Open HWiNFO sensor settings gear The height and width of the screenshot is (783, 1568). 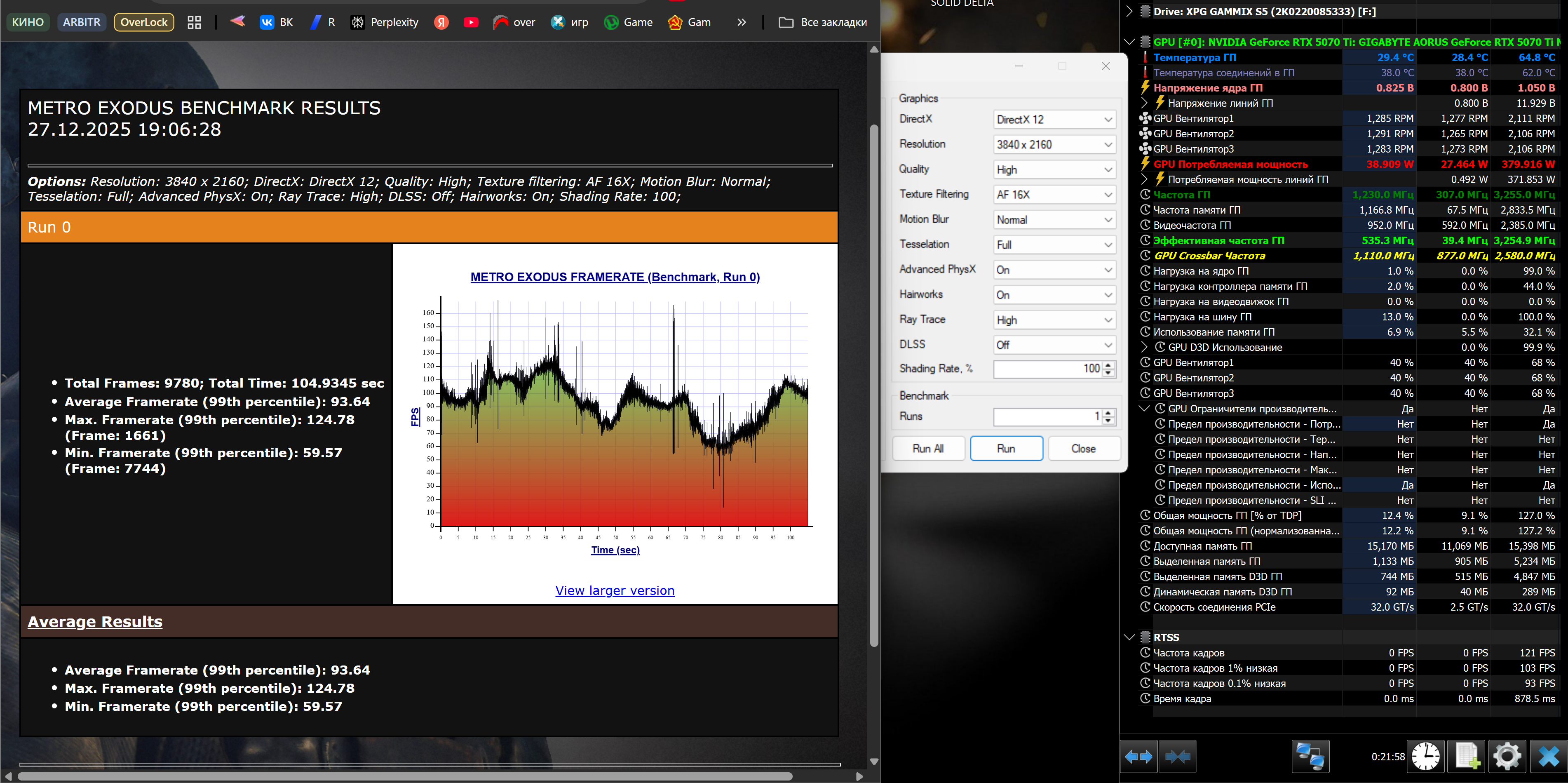pos(1507,756)
